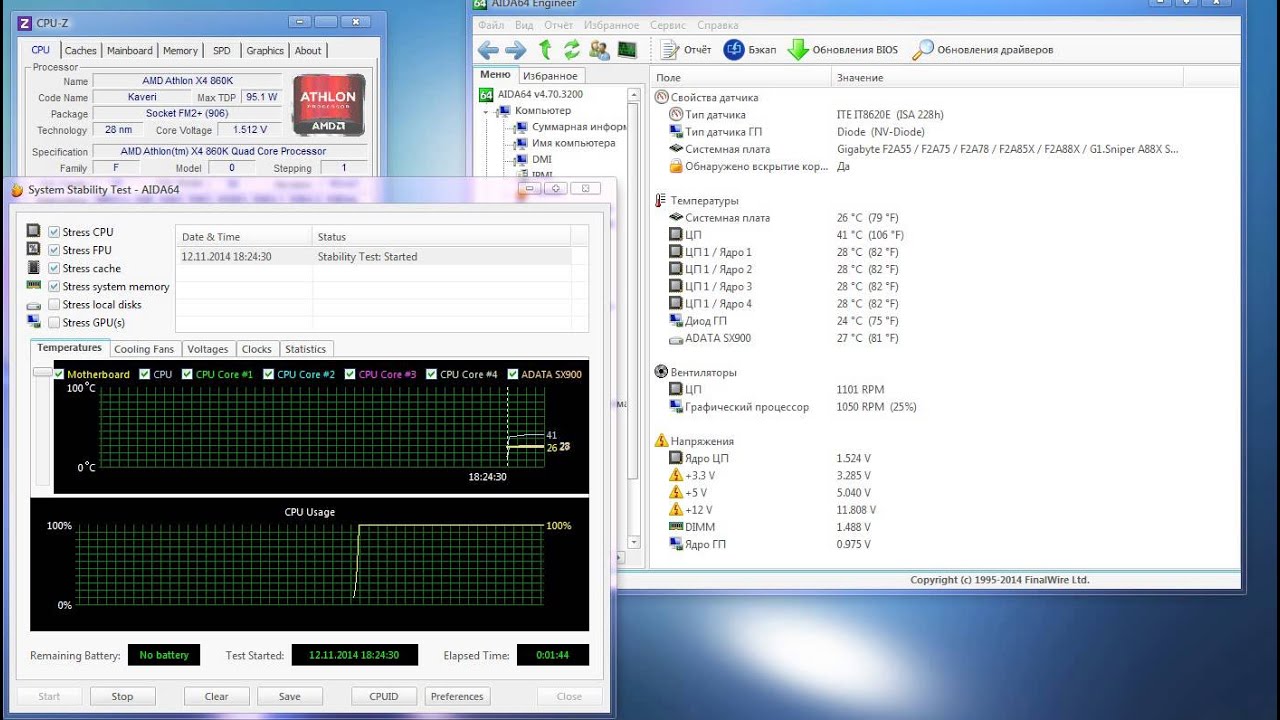Click the AIDA64 tree scrollbar up arrow

pyautogui.click(x=633, y=94)
